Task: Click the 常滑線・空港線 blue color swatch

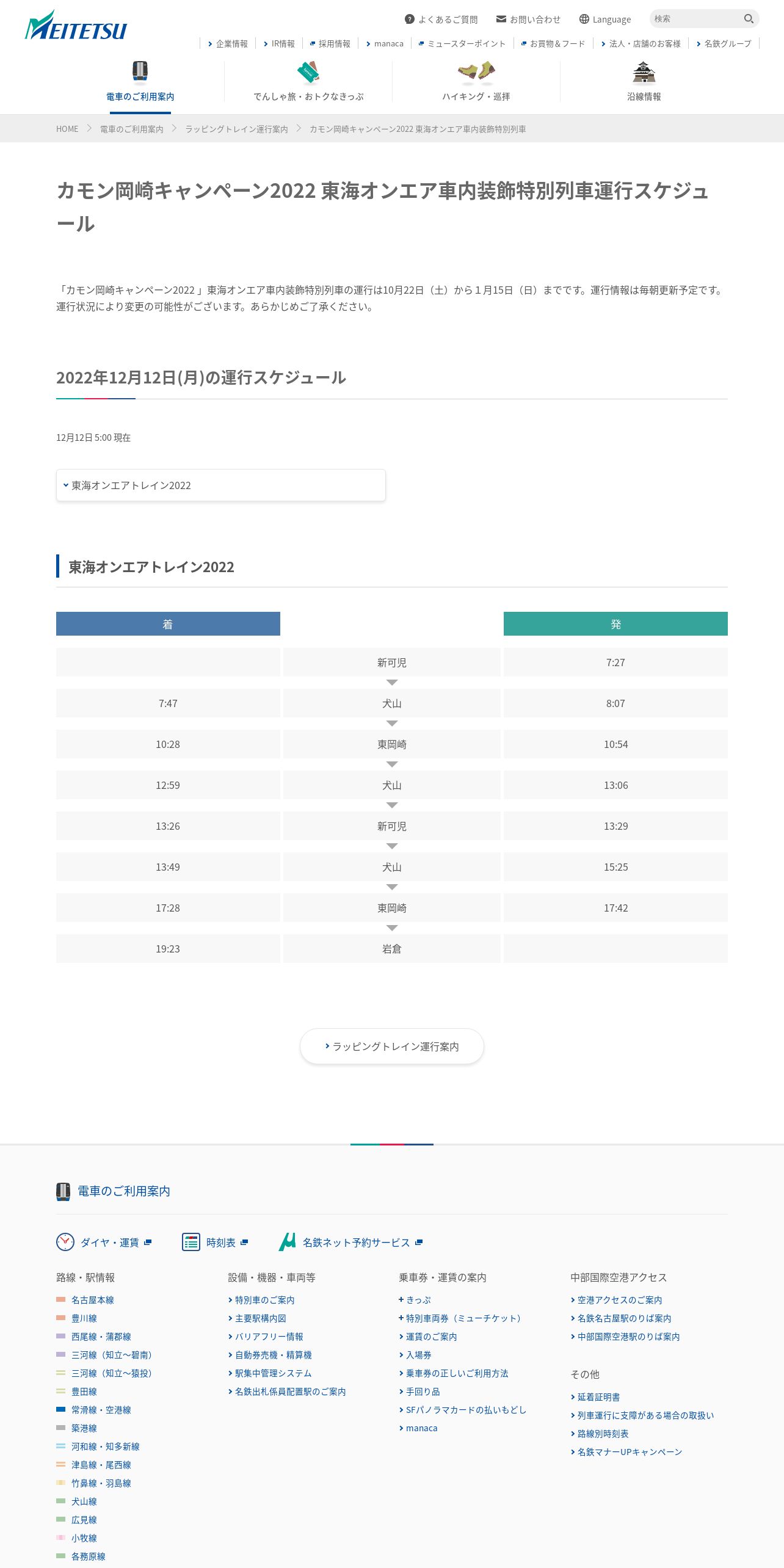Action: (x=60, y=1409)
